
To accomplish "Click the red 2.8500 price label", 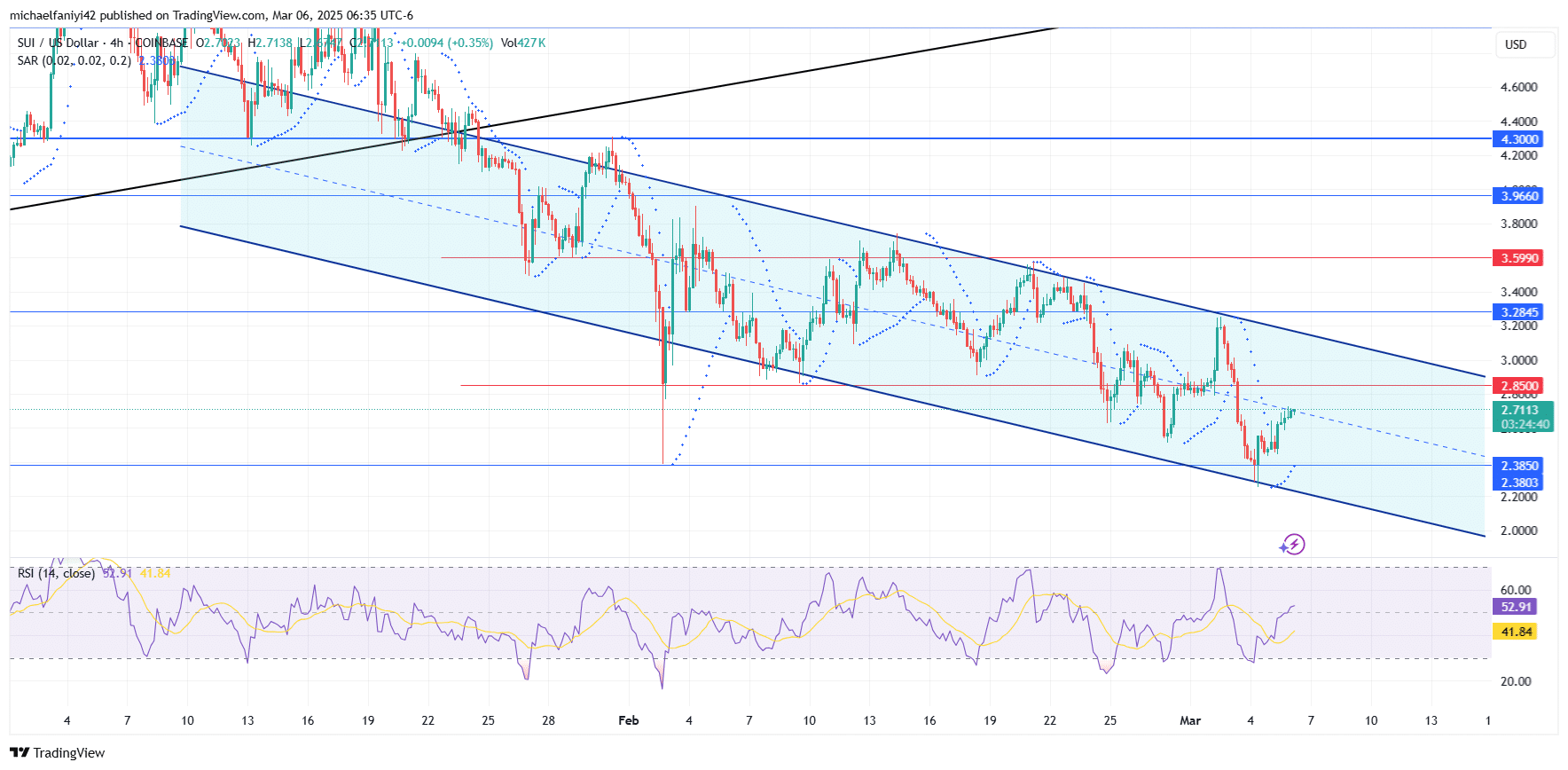I will (x=1518, y=386).
